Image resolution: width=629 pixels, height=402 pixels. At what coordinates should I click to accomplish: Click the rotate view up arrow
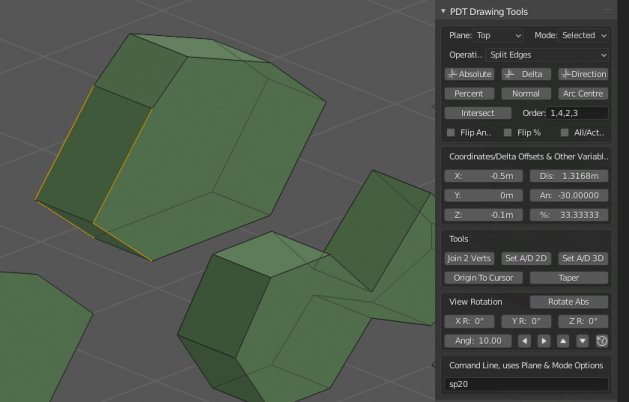pyautogui.click(x=564, y=341)
